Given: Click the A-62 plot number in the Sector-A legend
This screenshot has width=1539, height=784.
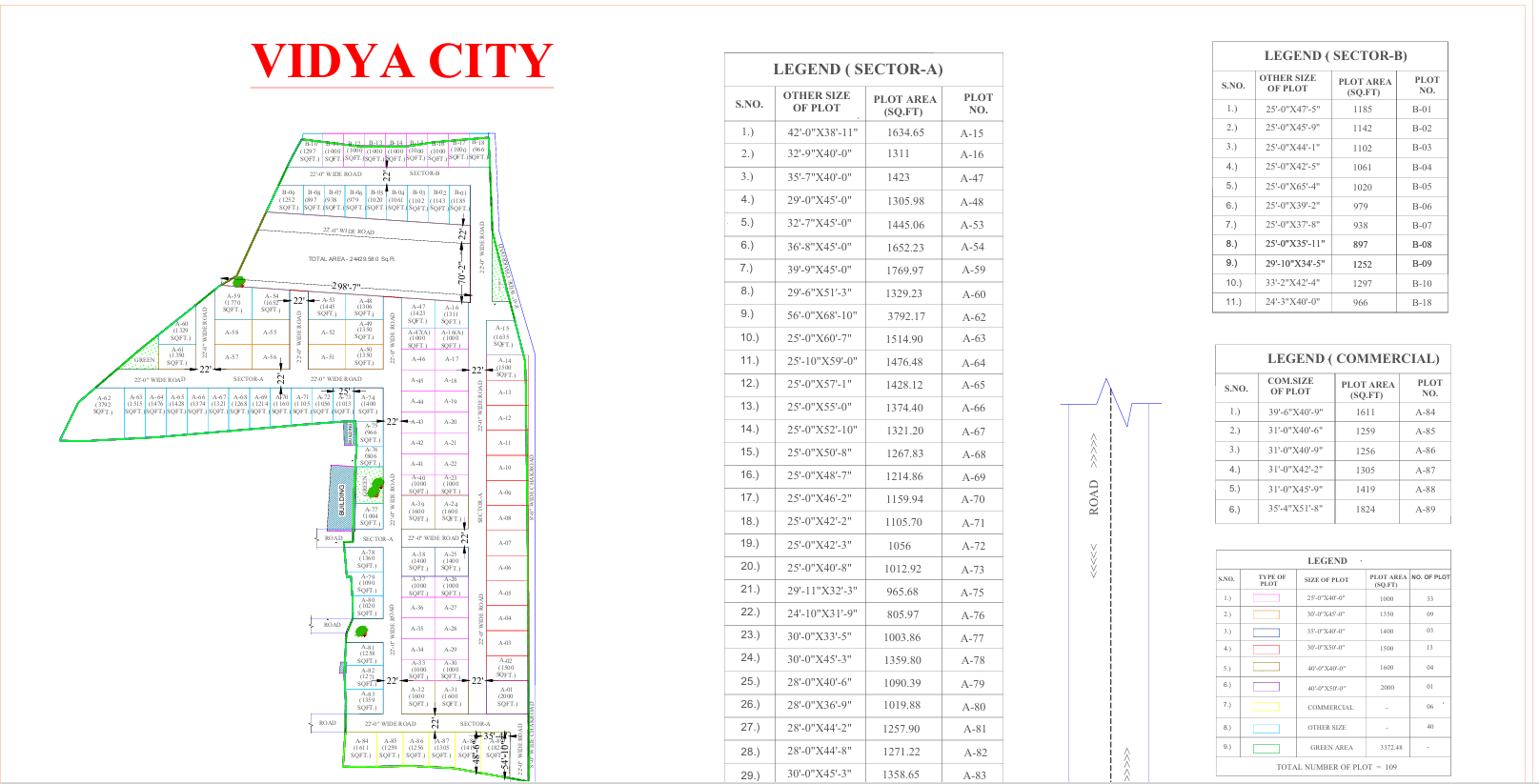Looking at the screenshot, I should (973, 317).
